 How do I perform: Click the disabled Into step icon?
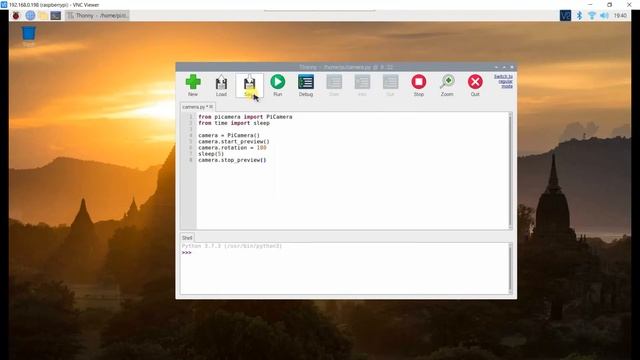click(362, 85)
